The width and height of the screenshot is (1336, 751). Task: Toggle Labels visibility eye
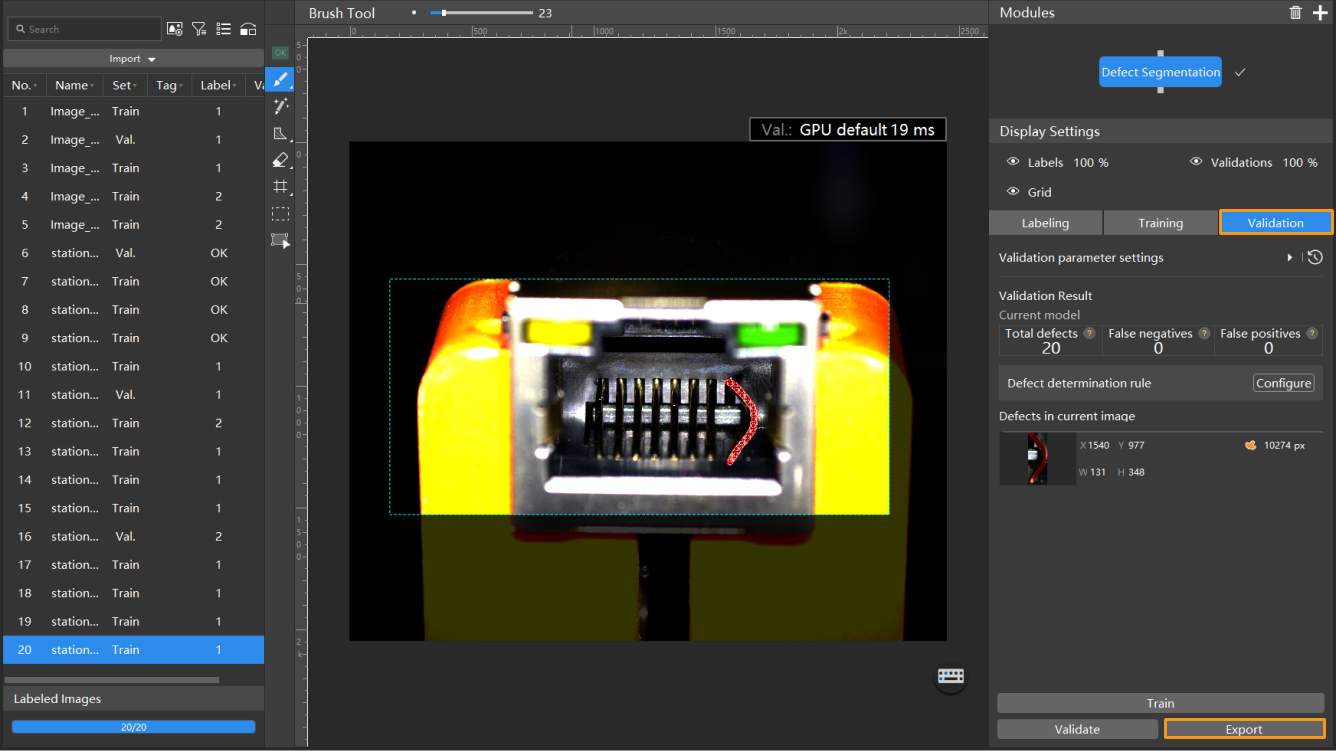pos(1013,162)
